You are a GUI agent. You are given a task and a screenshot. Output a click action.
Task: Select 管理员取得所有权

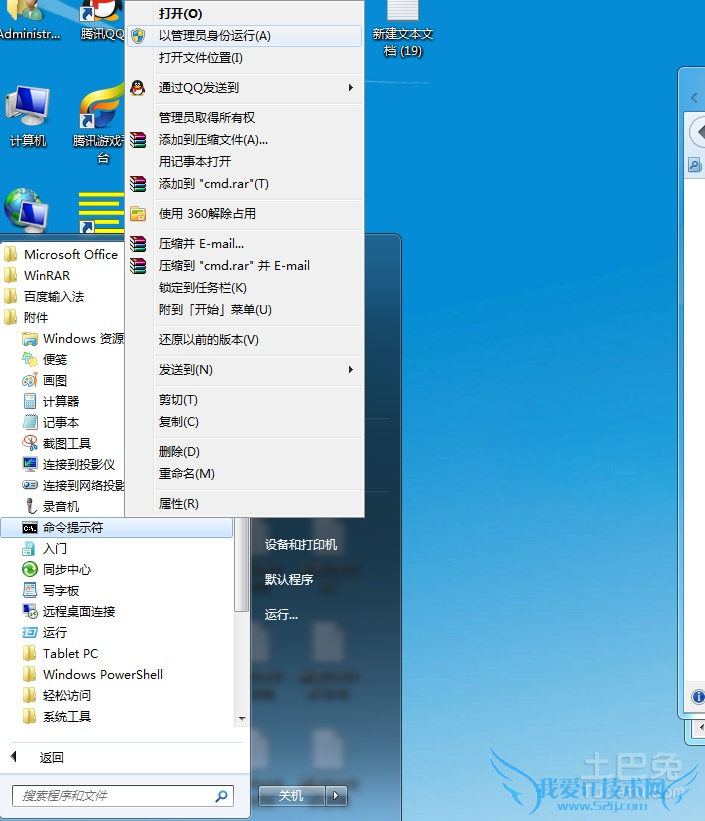tap(245, 117)
